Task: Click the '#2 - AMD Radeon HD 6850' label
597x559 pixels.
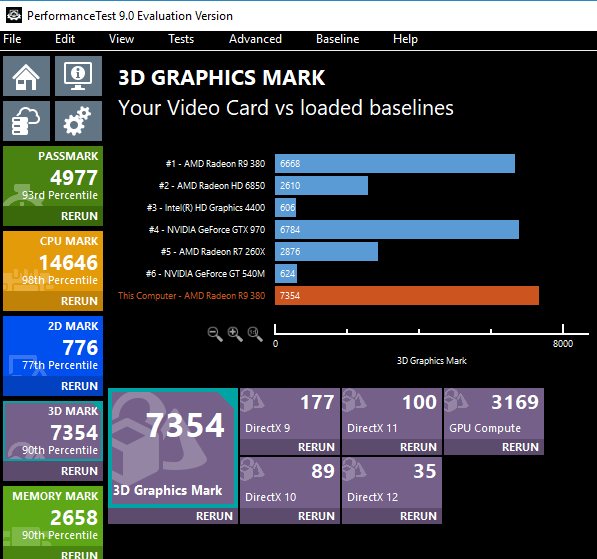Action: [x=212, y=185]
